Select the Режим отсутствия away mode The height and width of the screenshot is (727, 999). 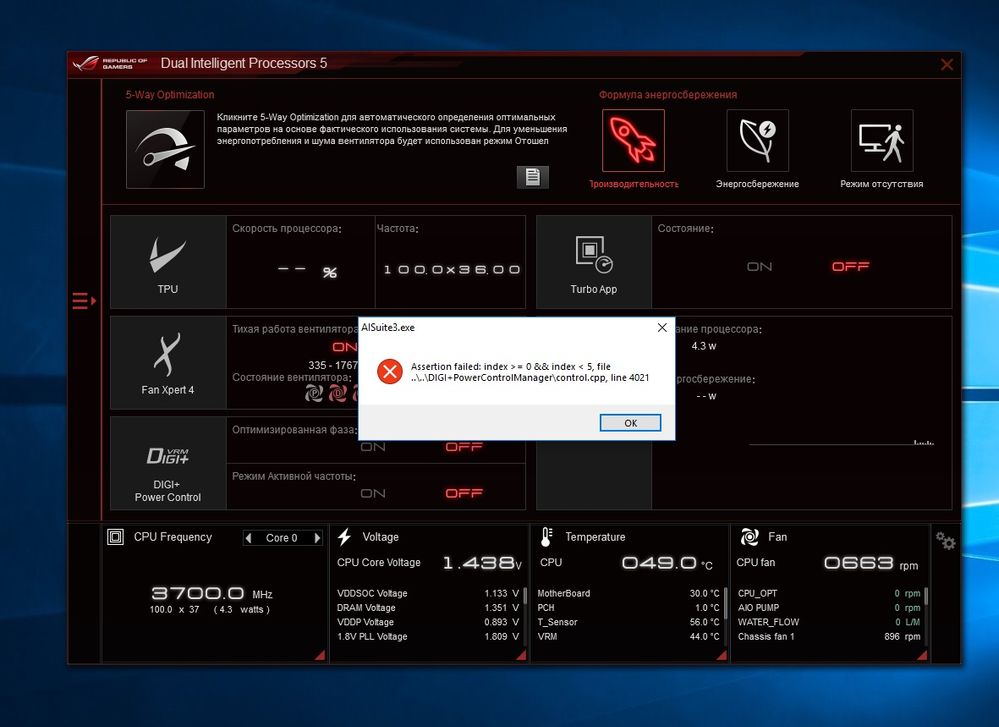coord(882,140)
